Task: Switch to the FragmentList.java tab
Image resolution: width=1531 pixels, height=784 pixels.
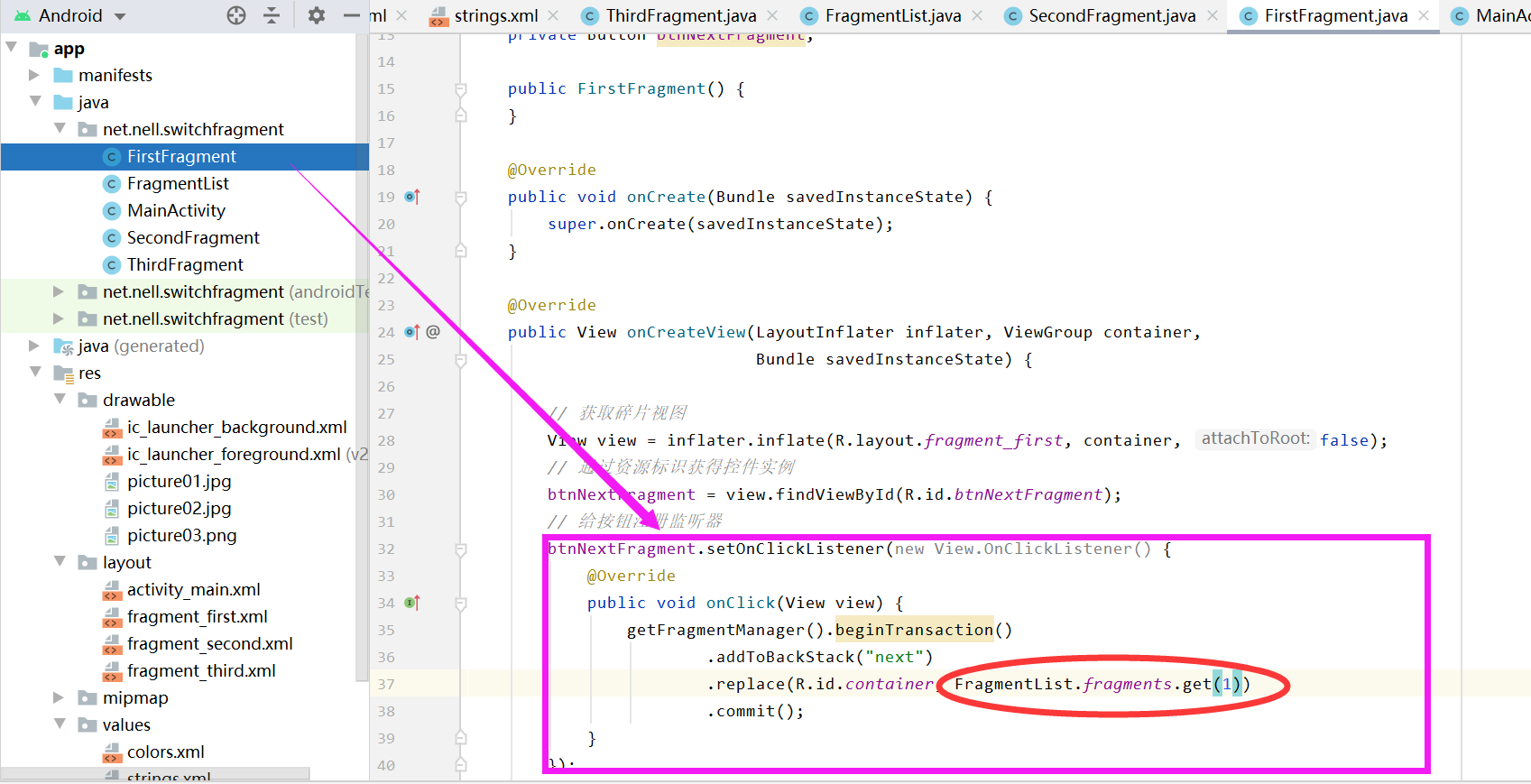Action: pyautogui.click(x=892, y=15)
